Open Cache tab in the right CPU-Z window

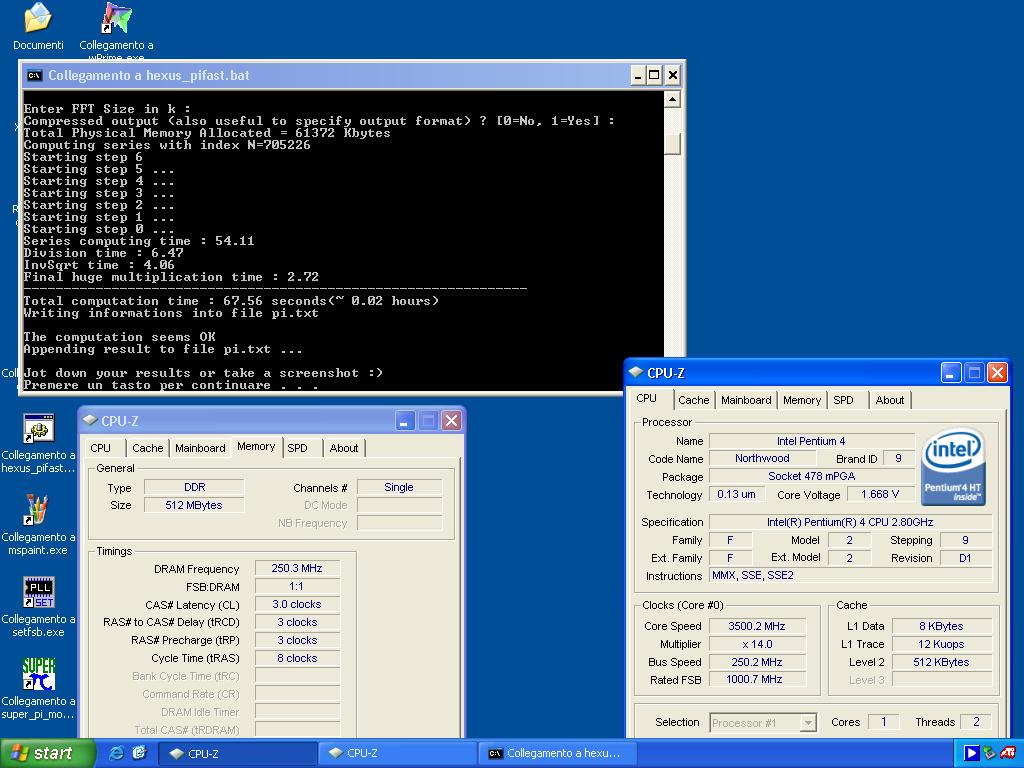pos(694,400)
